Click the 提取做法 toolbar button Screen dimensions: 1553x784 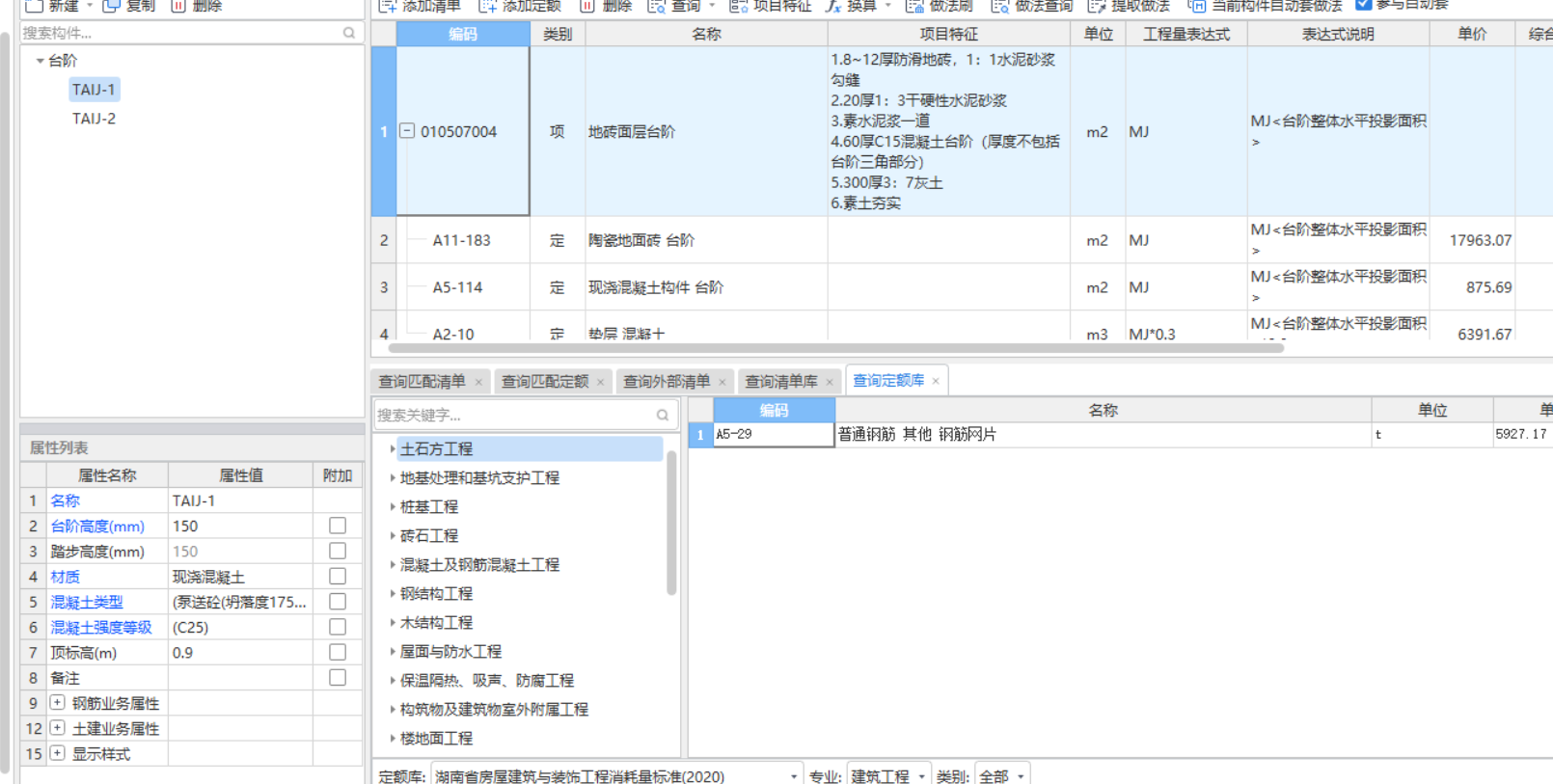tap(1130, 6)
